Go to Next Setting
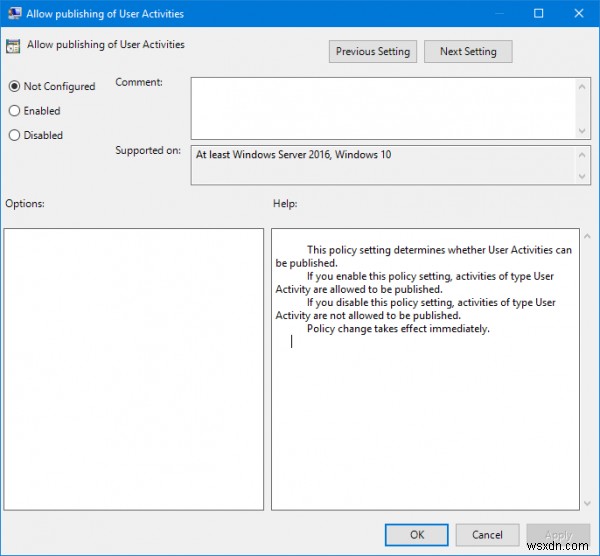The width and height of the screenshot is (600, 556). [468, 51]
